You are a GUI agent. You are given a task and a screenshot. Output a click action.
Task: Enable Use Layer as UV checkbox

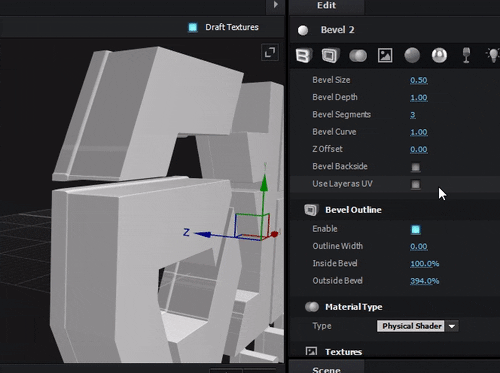click(x=415, y=184)
